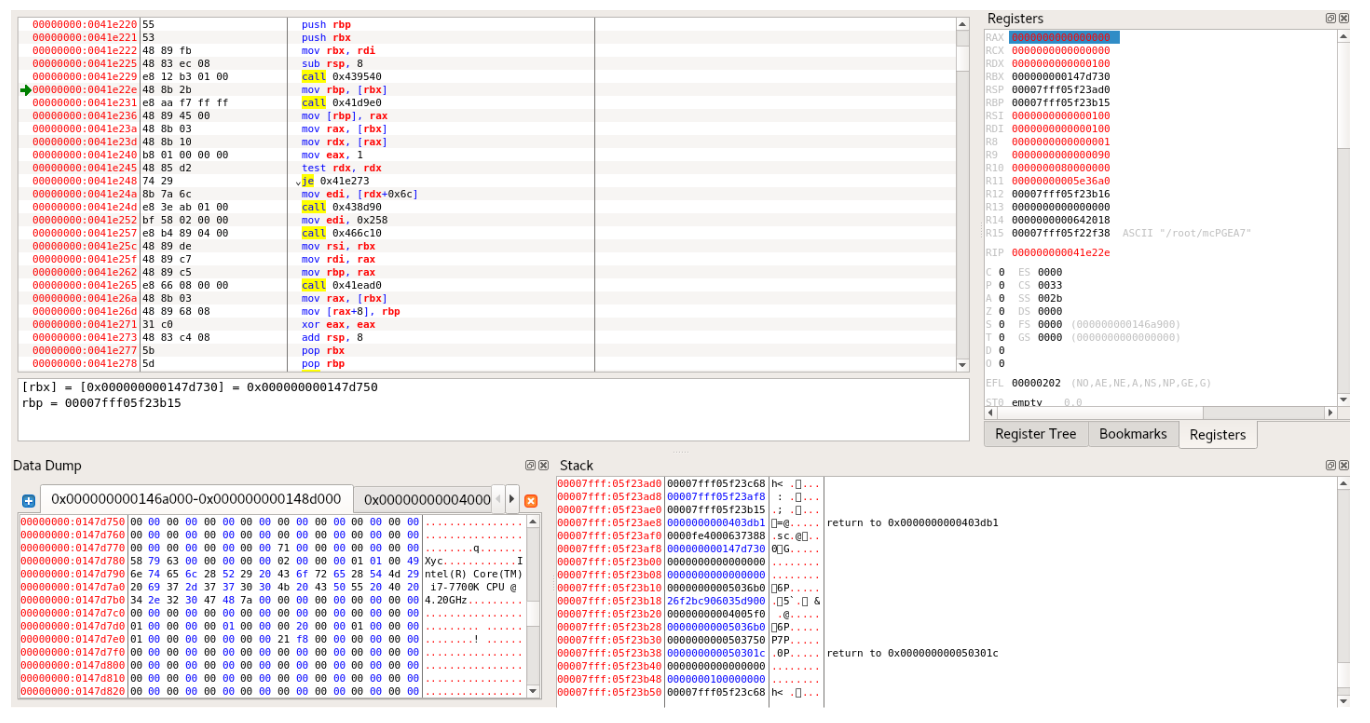Click the R15 register value 00007fff05f22f38
The height and width of the screenshot is (723, 1370).
pyautogui.click(x=1061, y=233)
